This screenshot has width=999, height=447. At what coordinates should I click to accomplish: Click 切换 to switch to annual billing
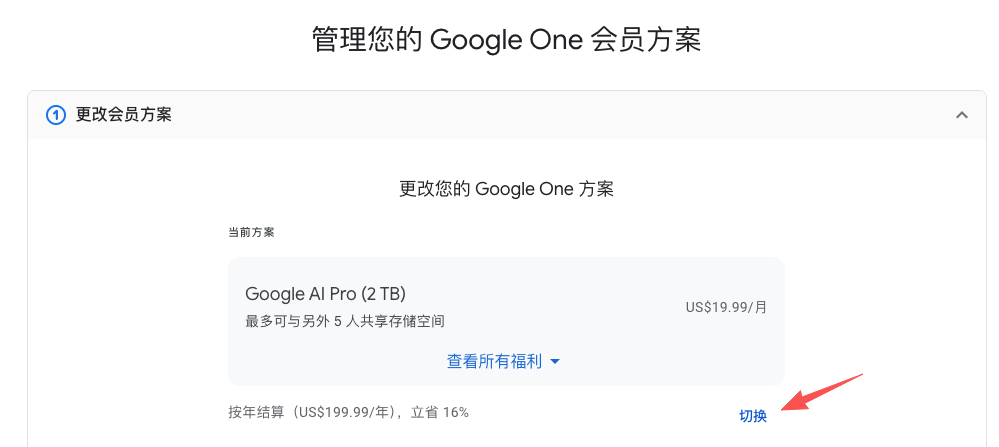(x=752, y=416)
